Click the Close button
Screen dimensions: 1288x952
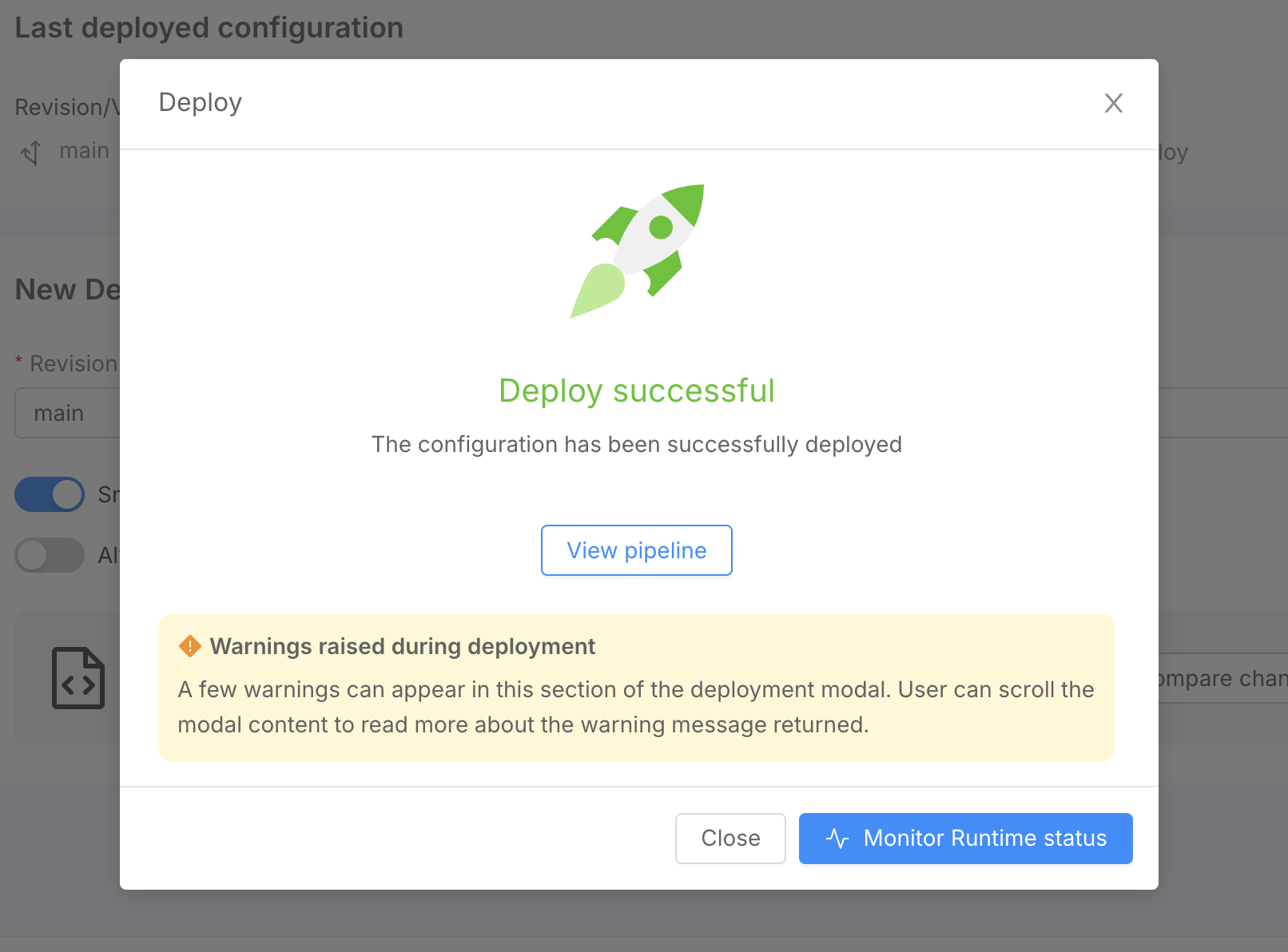coord(729,838)
